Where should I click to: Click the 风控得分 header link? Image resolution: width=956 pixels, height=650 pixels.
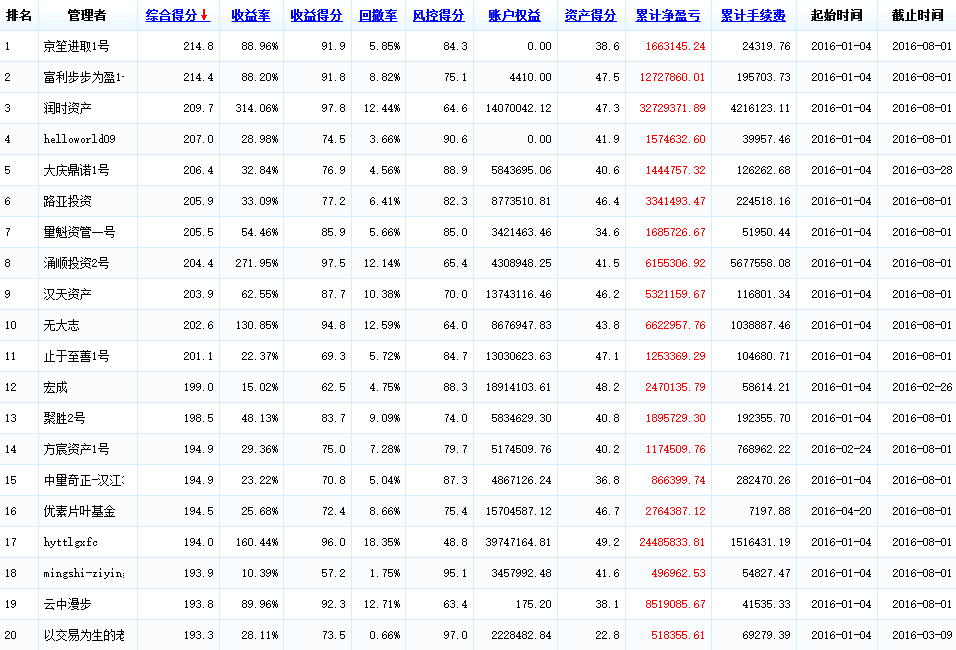[x=438, y=15]
